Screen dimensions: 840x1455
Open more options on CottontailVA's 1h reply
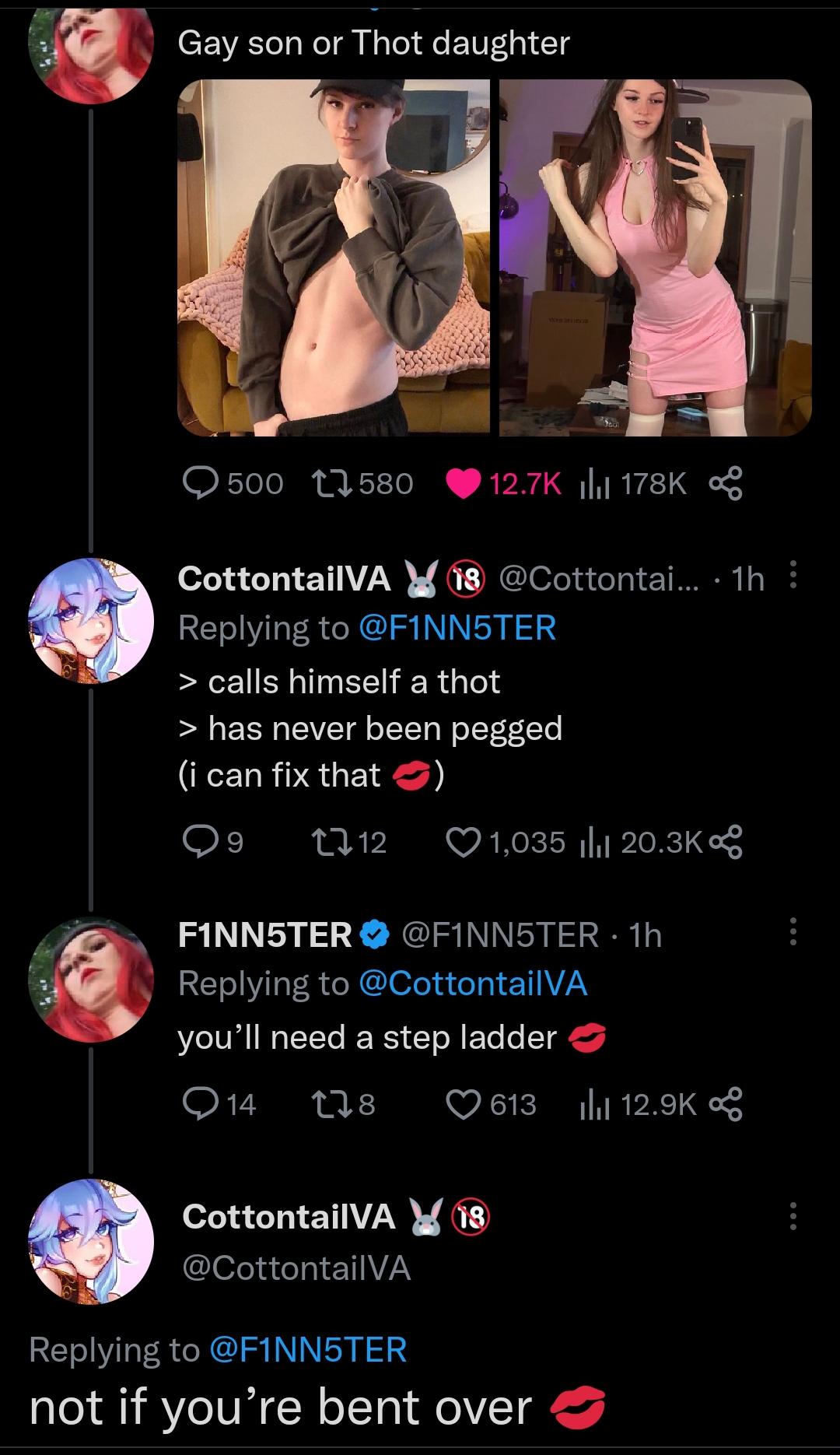pos(793,578)
